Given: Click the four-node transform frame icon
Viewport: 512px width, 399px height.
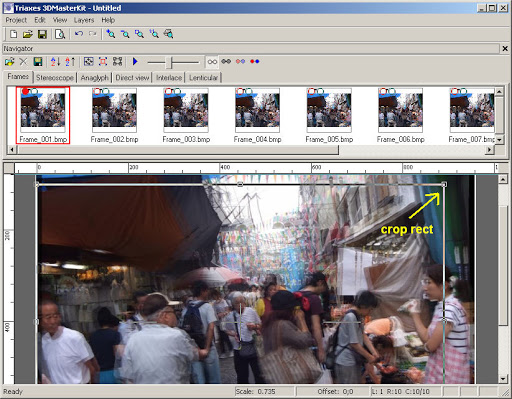Looking at the screenshot, I should pos(117,62).
